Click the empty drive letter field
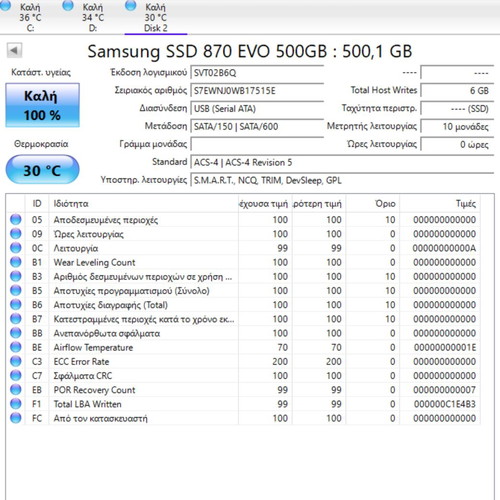 click(257, 144)
